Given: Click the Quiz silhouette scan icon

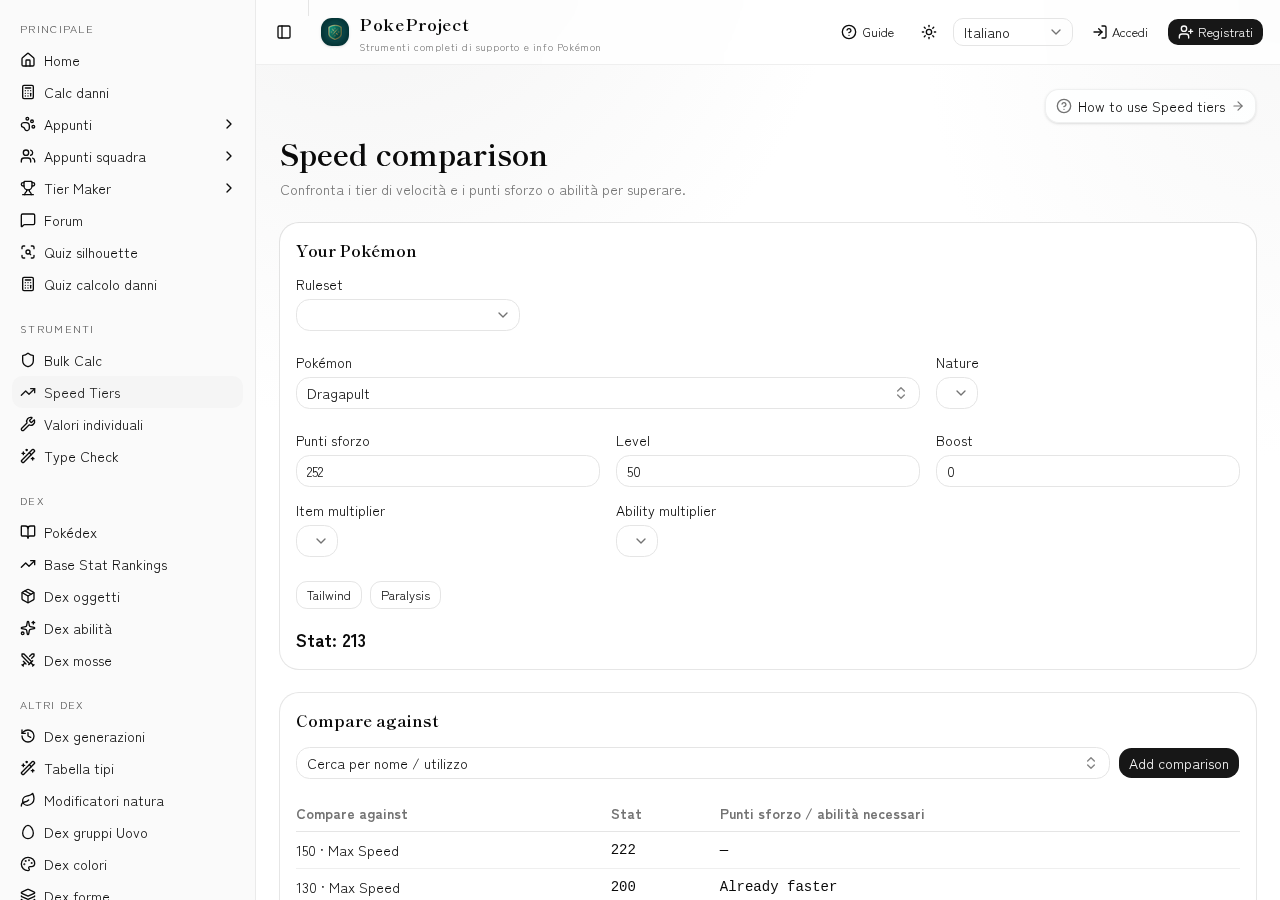Looking at the screenshot, I should pos(28,253).
